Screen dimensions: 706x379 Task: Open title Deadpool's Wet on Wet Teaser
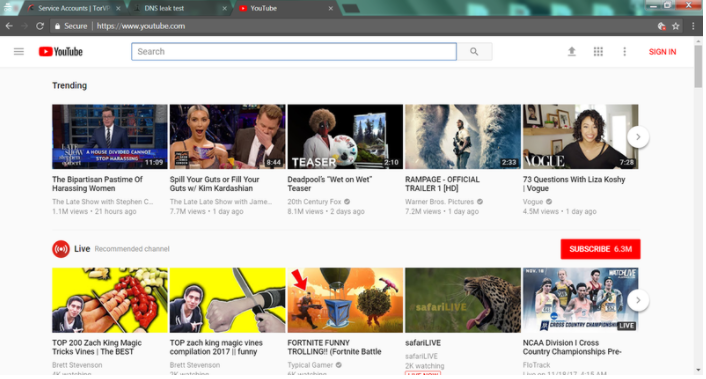[x=330, y=184]
